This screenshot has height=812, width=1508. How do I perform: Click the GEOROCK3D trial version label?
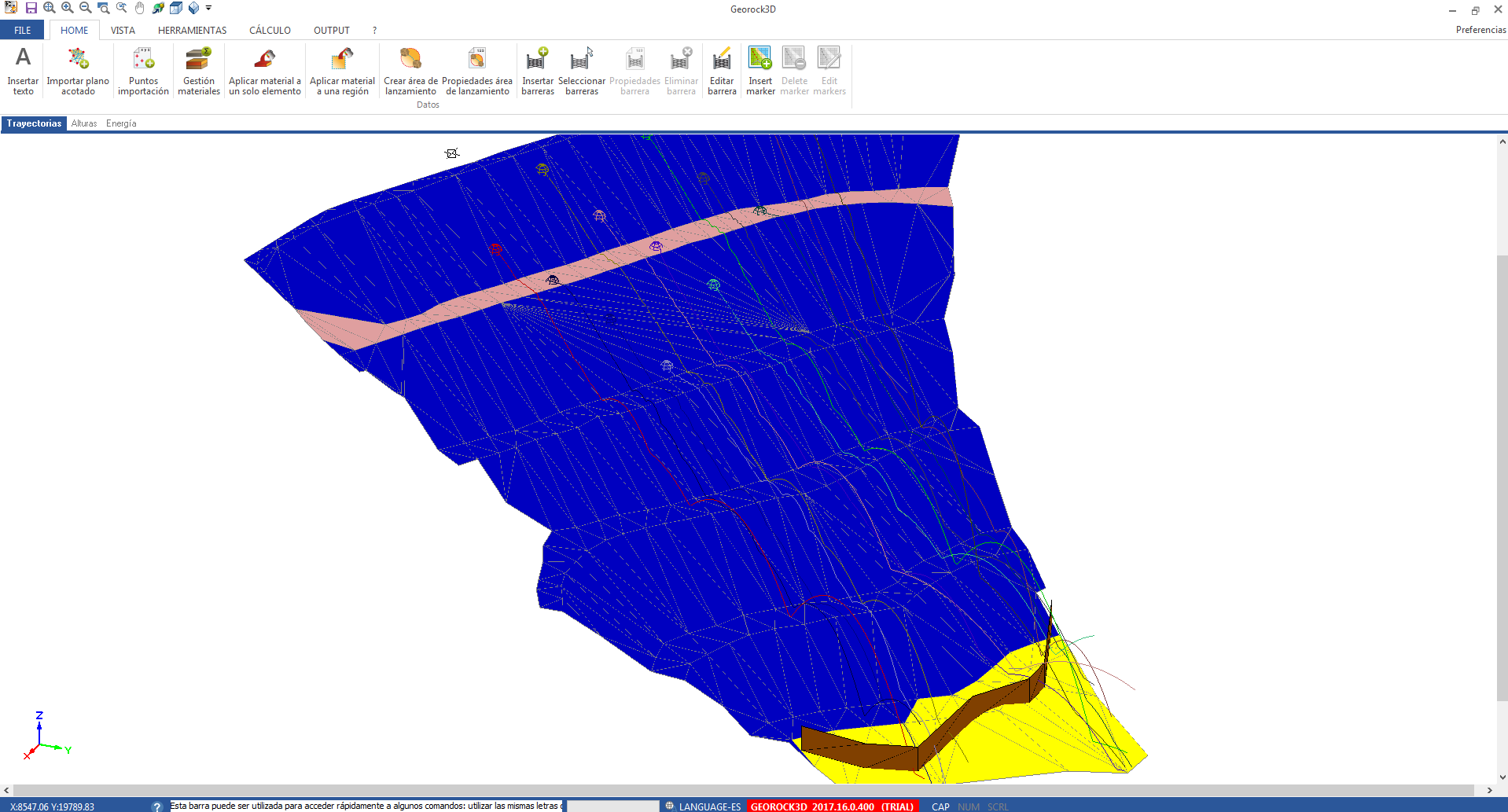832,806
